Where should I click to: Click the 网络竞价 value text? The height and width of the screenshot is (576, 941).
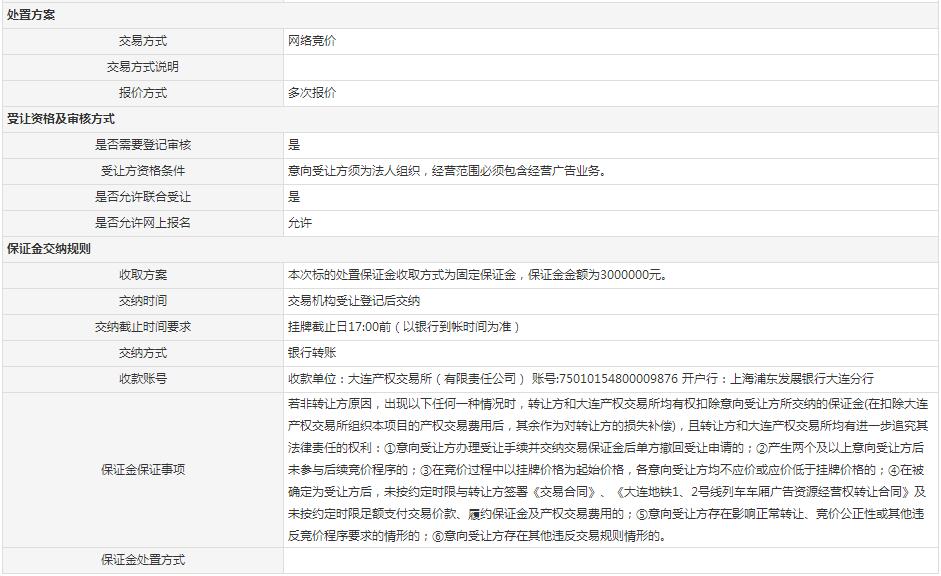312,41
